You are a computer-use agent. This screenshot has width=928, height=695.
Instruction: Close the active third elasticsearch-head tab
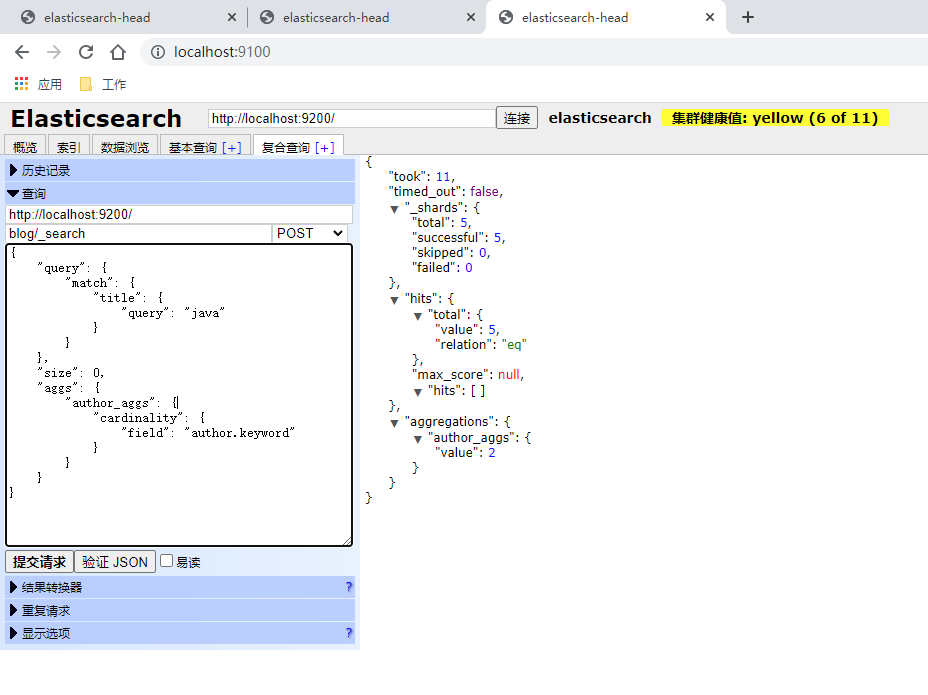tap(710, 17)
